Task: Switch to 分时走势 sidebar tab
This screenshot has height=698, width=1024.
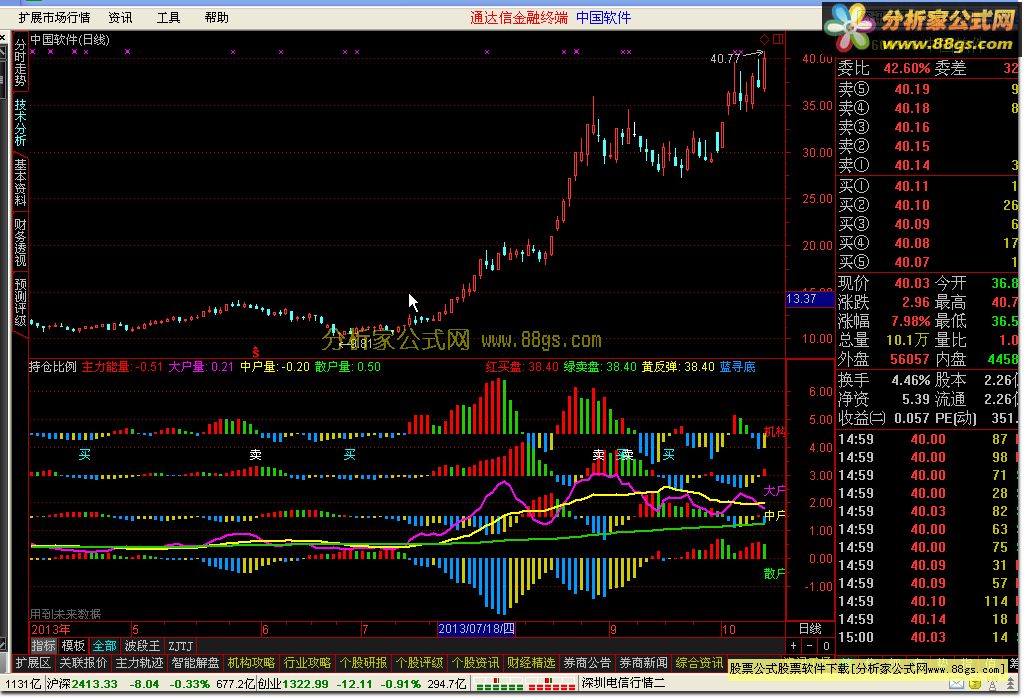Action: click(20, 63)
